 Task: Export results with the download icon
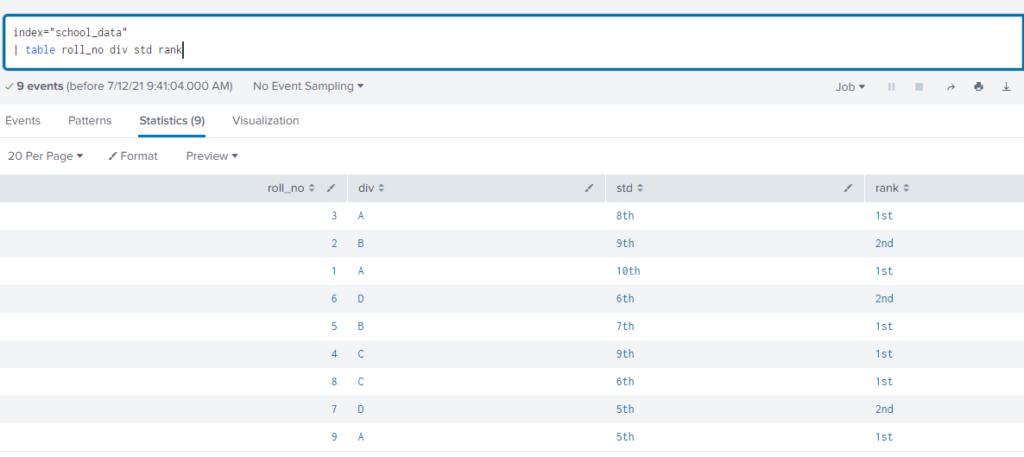pos(1006,87)
